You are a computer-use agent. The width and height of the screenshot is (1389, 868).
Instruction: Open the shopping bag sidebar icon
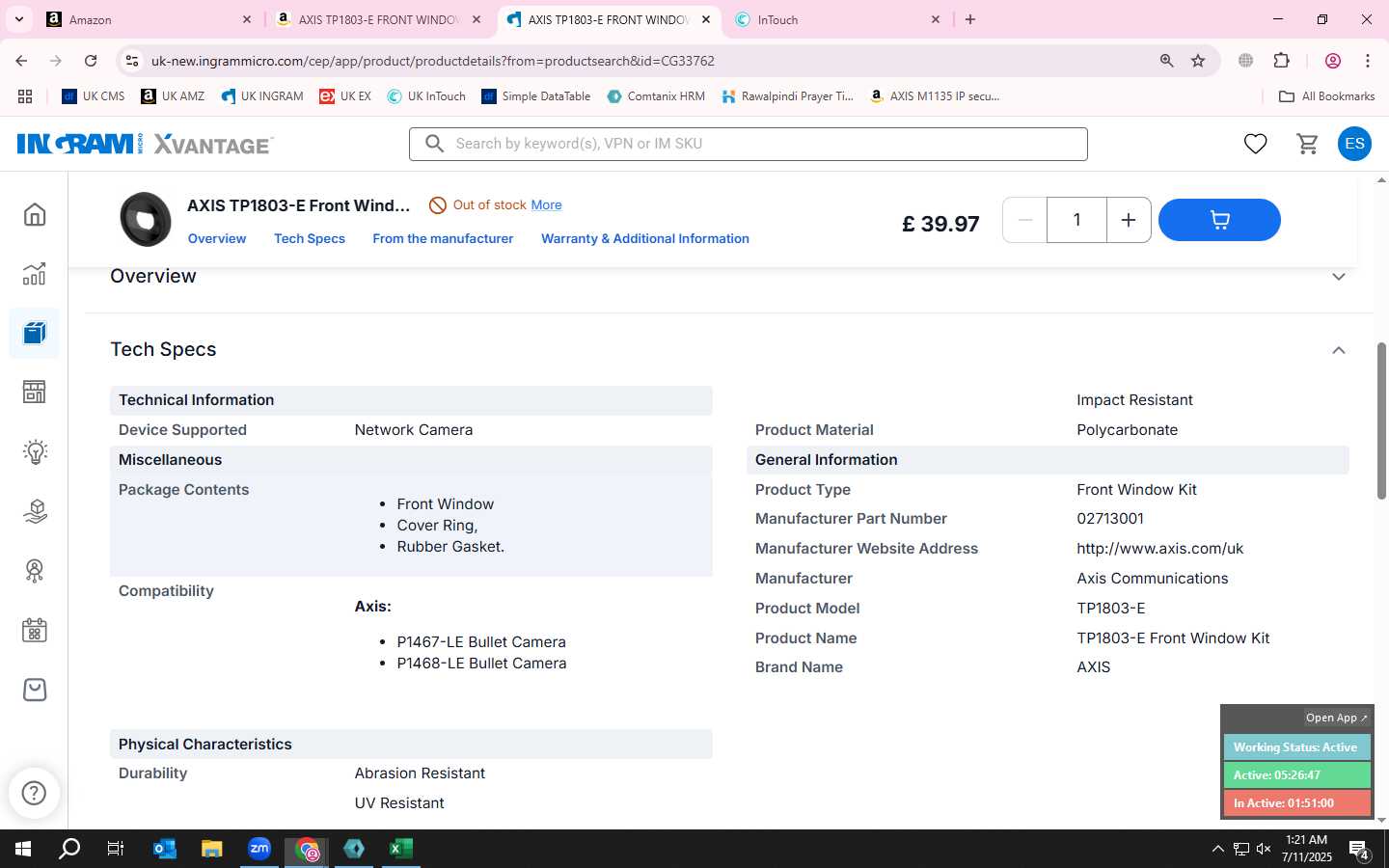(x=35, y=690)
